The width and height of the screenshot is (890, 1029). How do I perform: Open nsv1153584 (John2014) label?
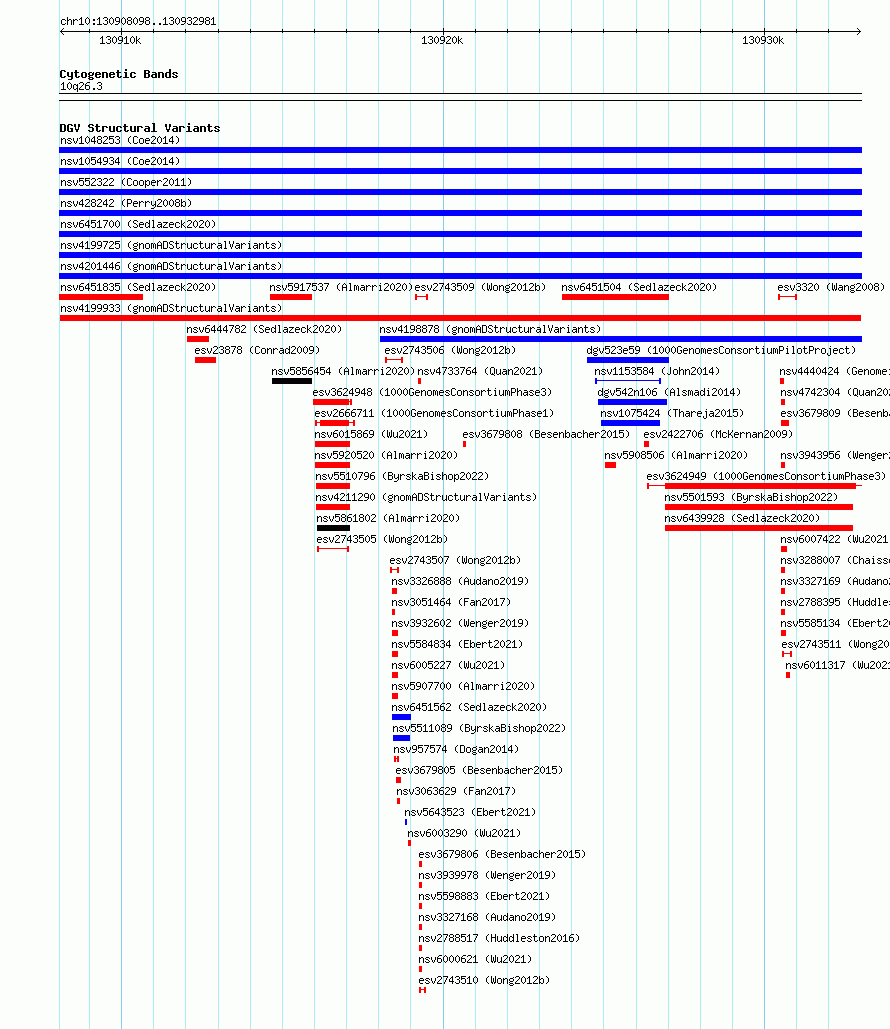pyautogui.click(x=657, y=371)
